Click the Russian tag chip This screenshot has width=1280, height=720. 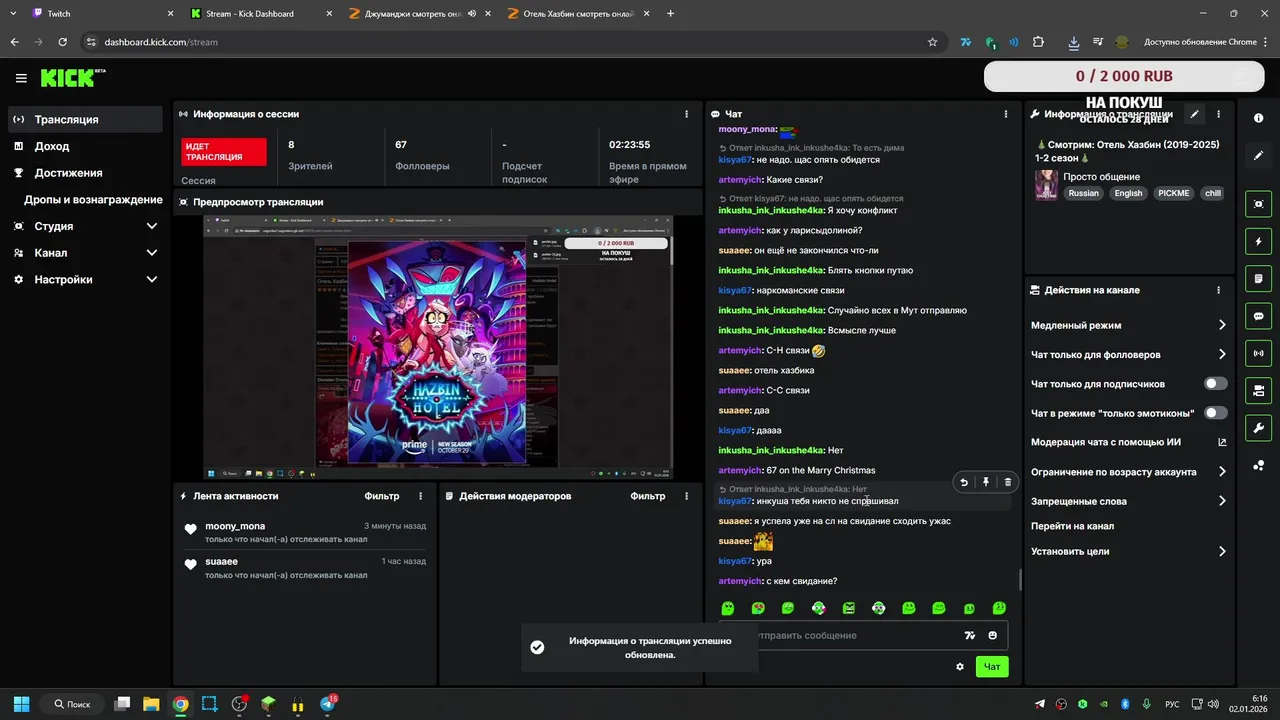click(x=1083, y=193)
